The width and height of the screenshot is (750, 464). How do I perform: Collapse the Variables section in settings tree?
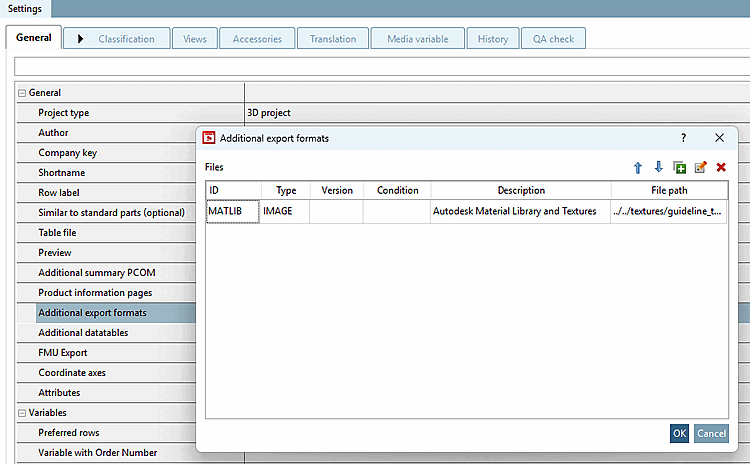tap(22, 413)
